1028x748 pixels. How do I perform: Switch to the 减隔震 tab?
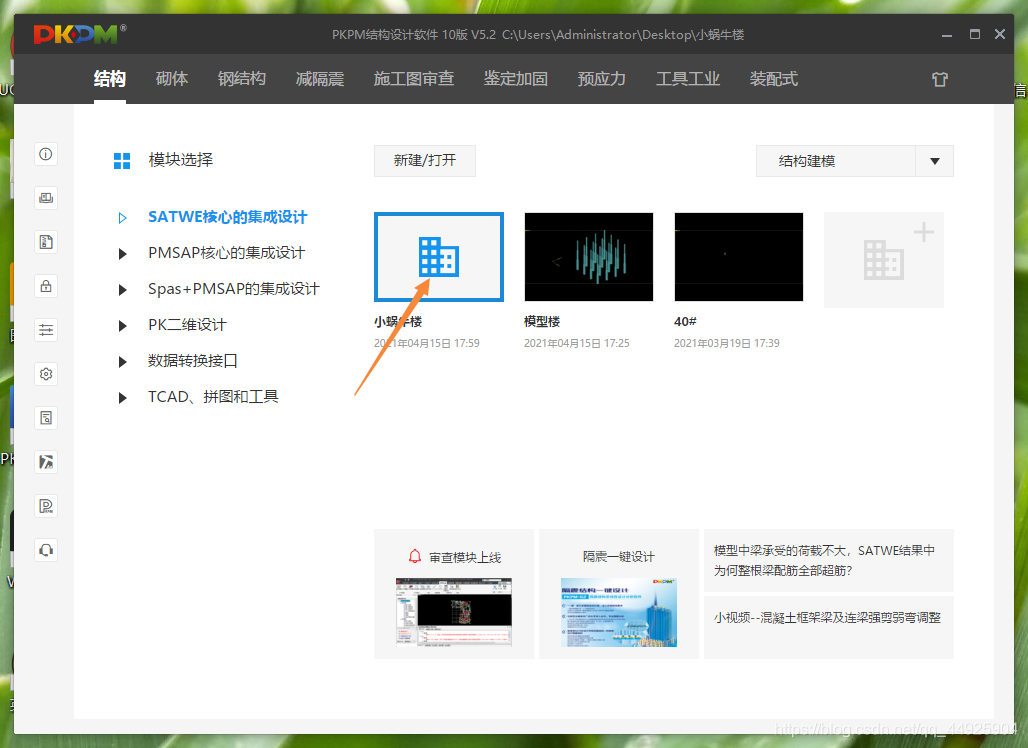320,79
